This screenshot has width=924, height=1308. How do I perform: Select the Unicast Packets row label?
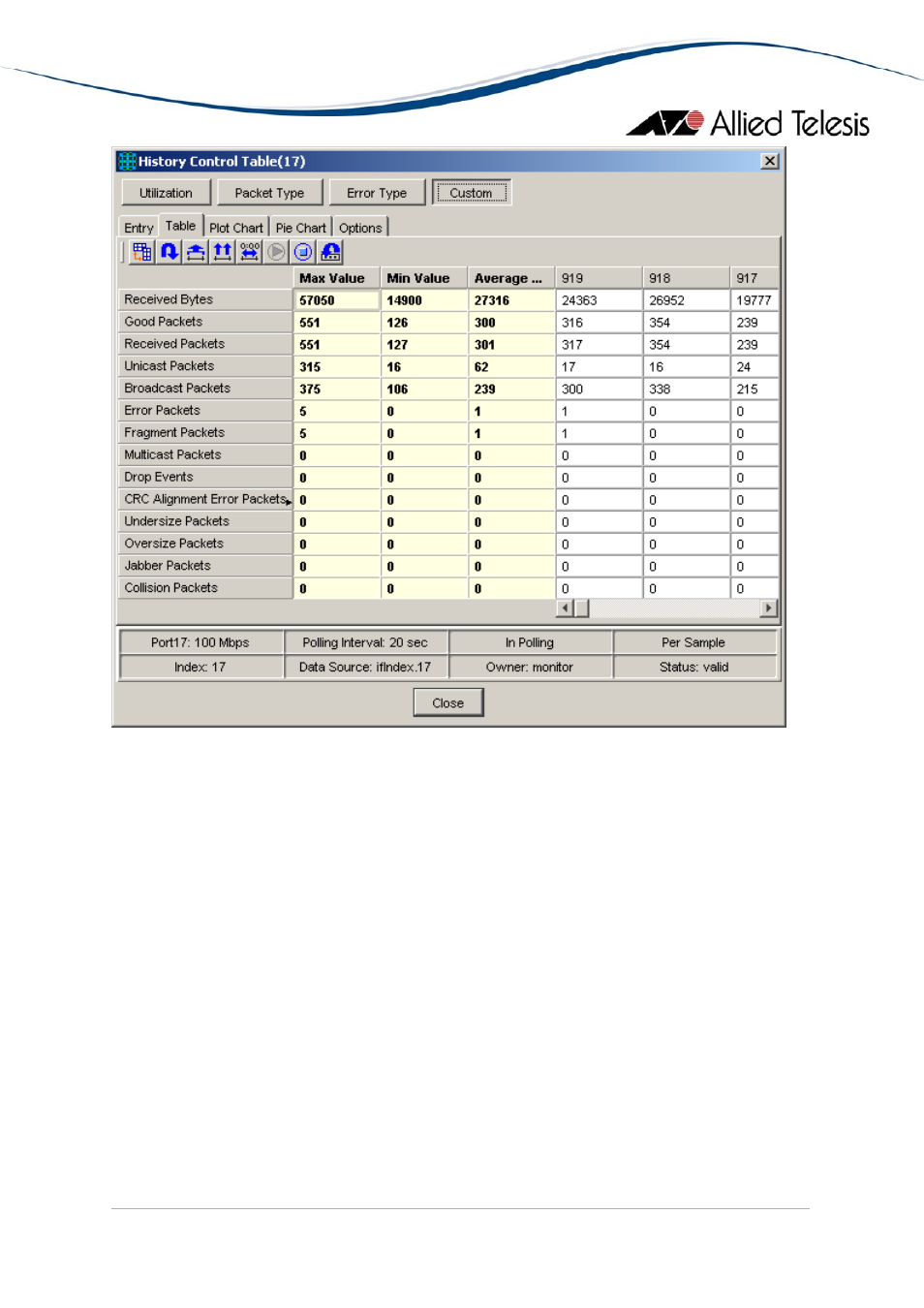click(x=205, y=366)
